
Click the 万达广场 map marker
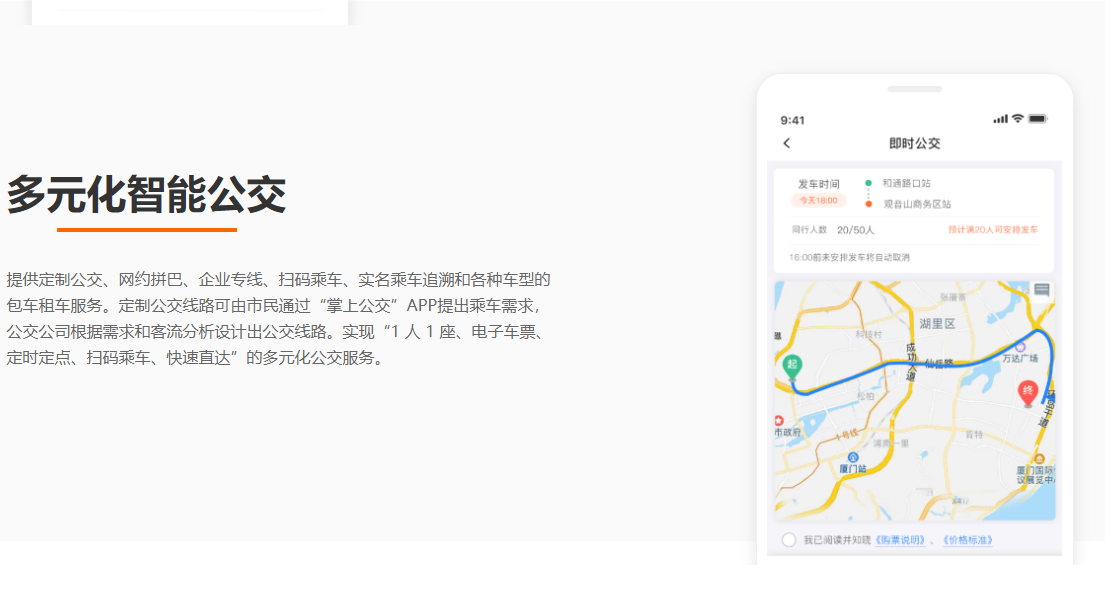(x=1020, y=347)
